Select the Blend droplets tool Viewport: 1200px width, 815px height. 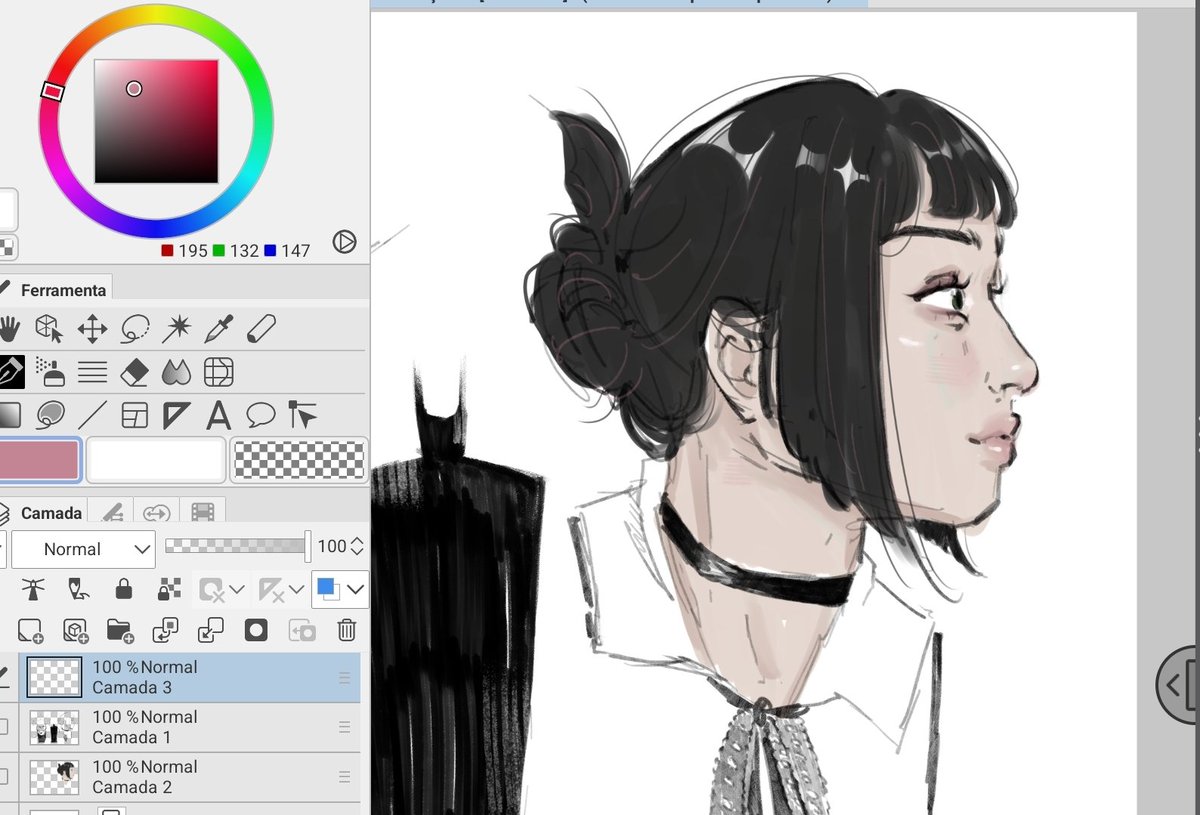coord(177,372)
